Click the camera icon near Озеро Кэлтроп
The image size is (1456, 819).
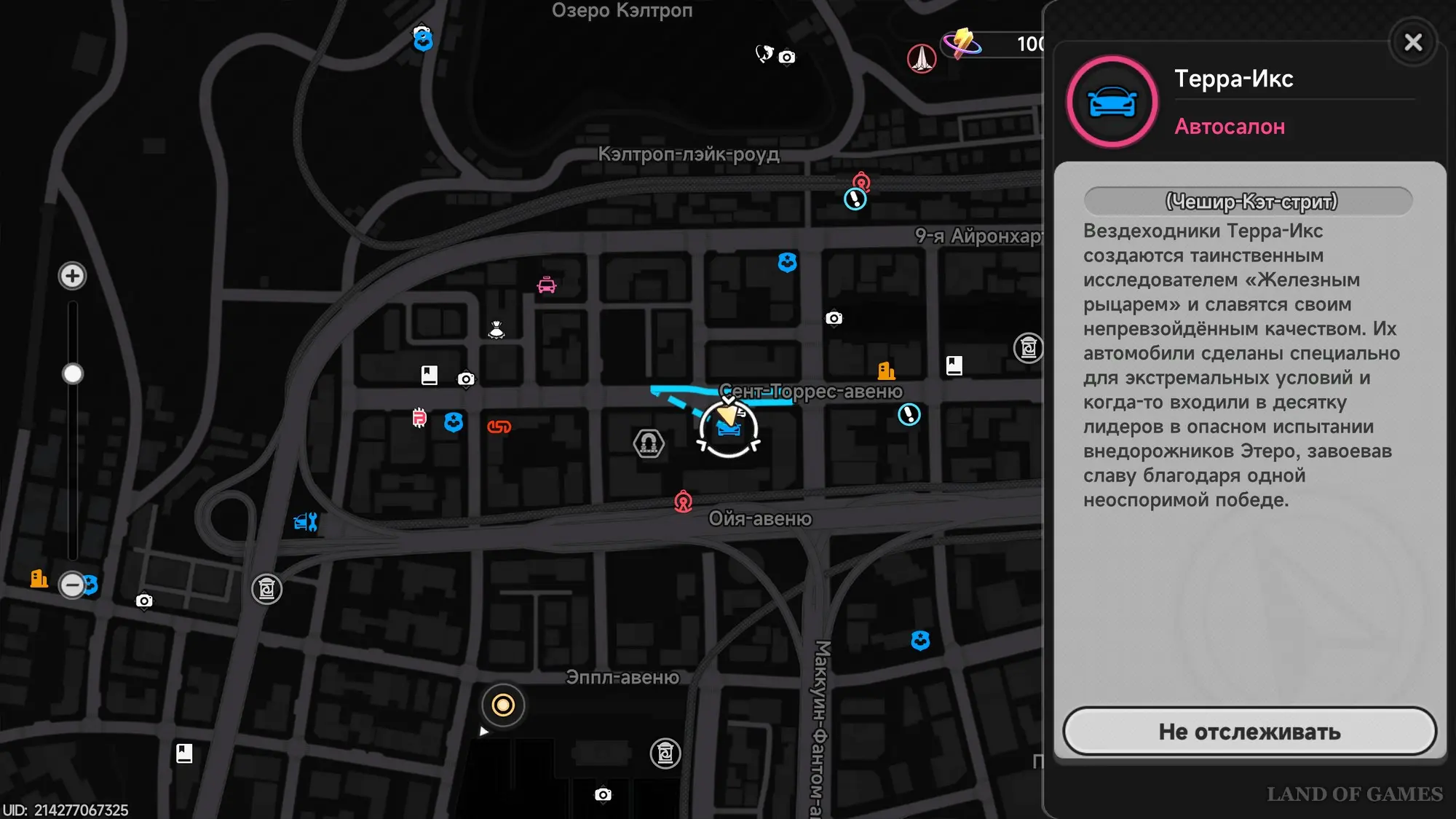click(x=787, y=57)
